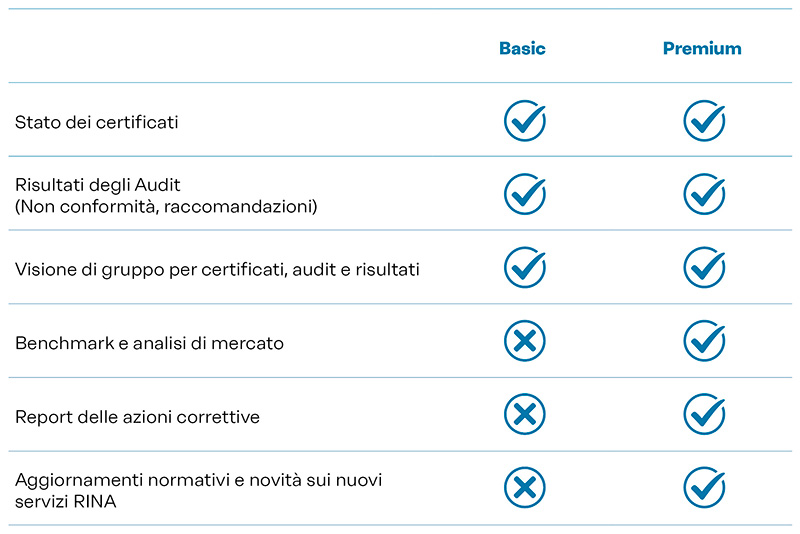Click 'Benchmark e analisi di mercato' text

[149, 343]
